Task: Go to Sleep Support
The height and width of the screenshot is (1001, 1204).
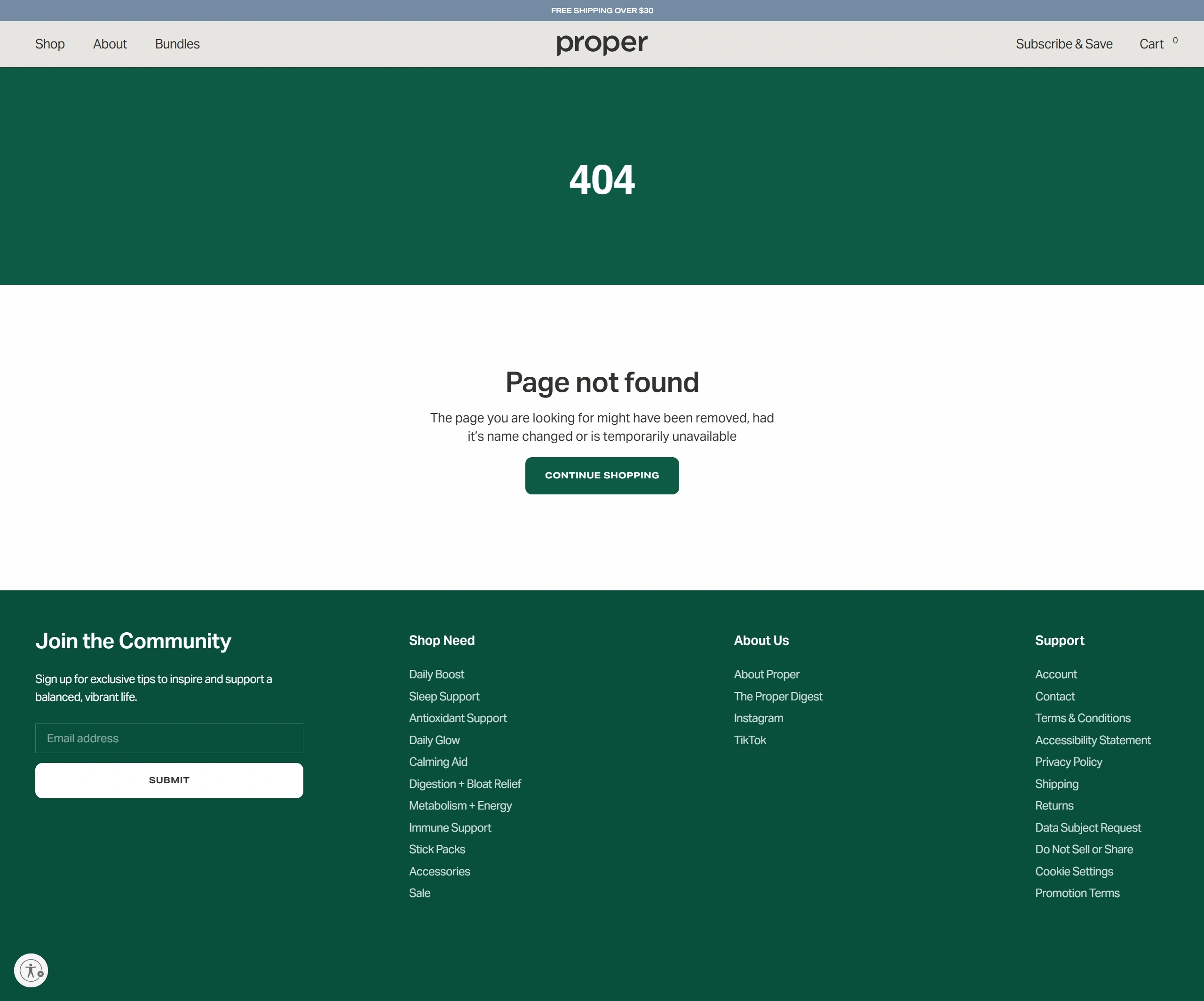Action: point(444,696)
